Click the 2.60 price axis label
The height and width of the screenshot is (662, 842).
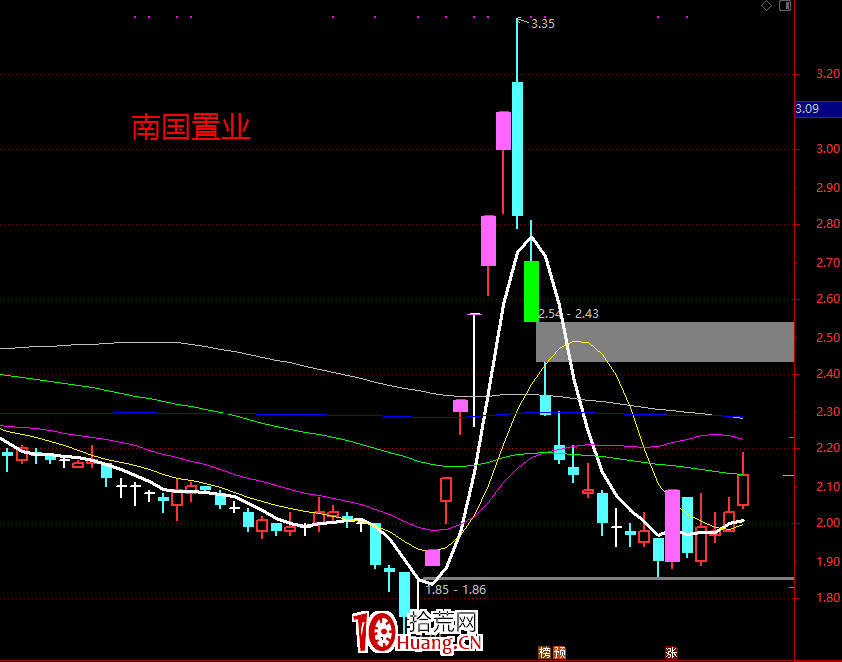[828, 299]
